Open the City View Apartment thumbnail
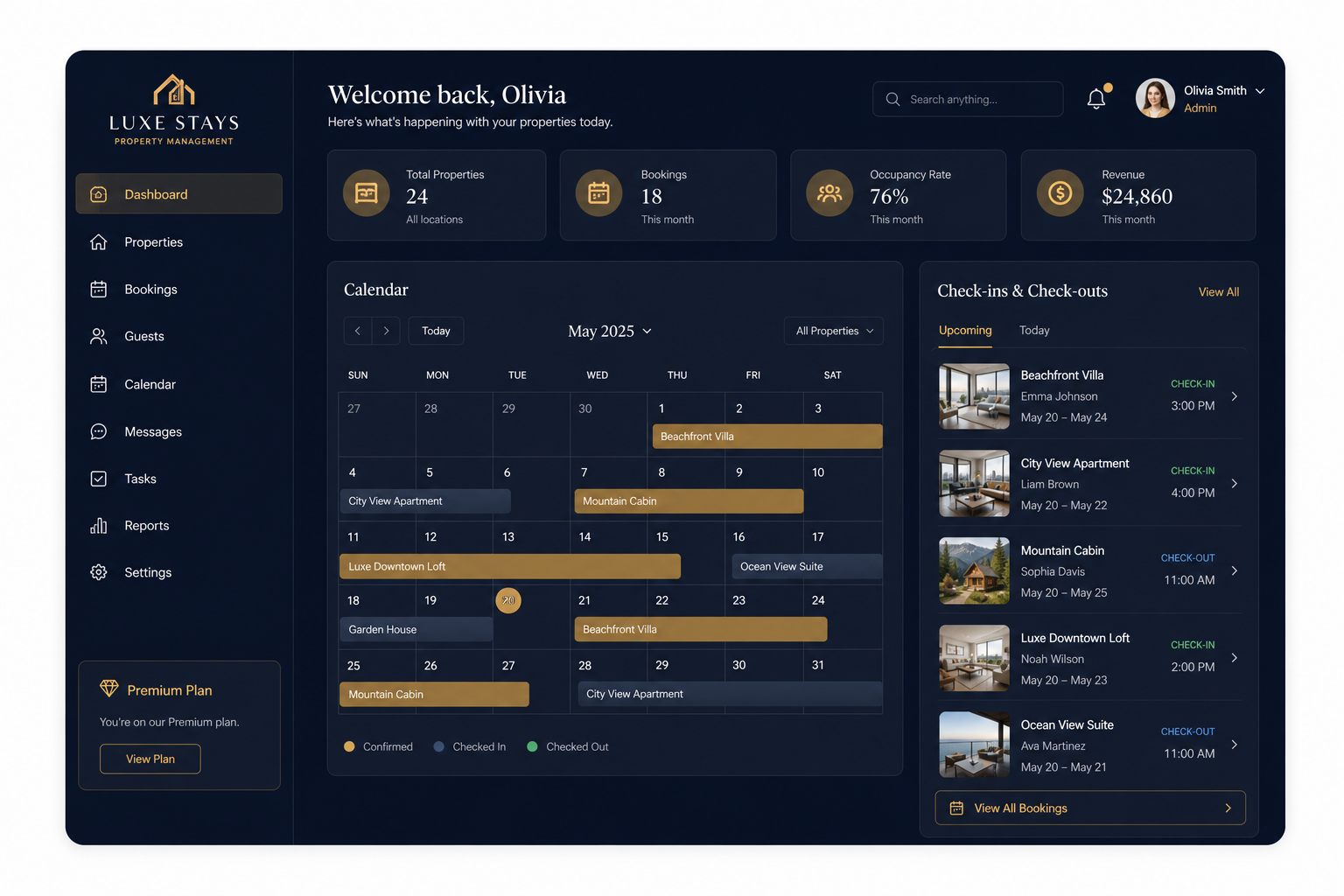 tap(974, 484)
